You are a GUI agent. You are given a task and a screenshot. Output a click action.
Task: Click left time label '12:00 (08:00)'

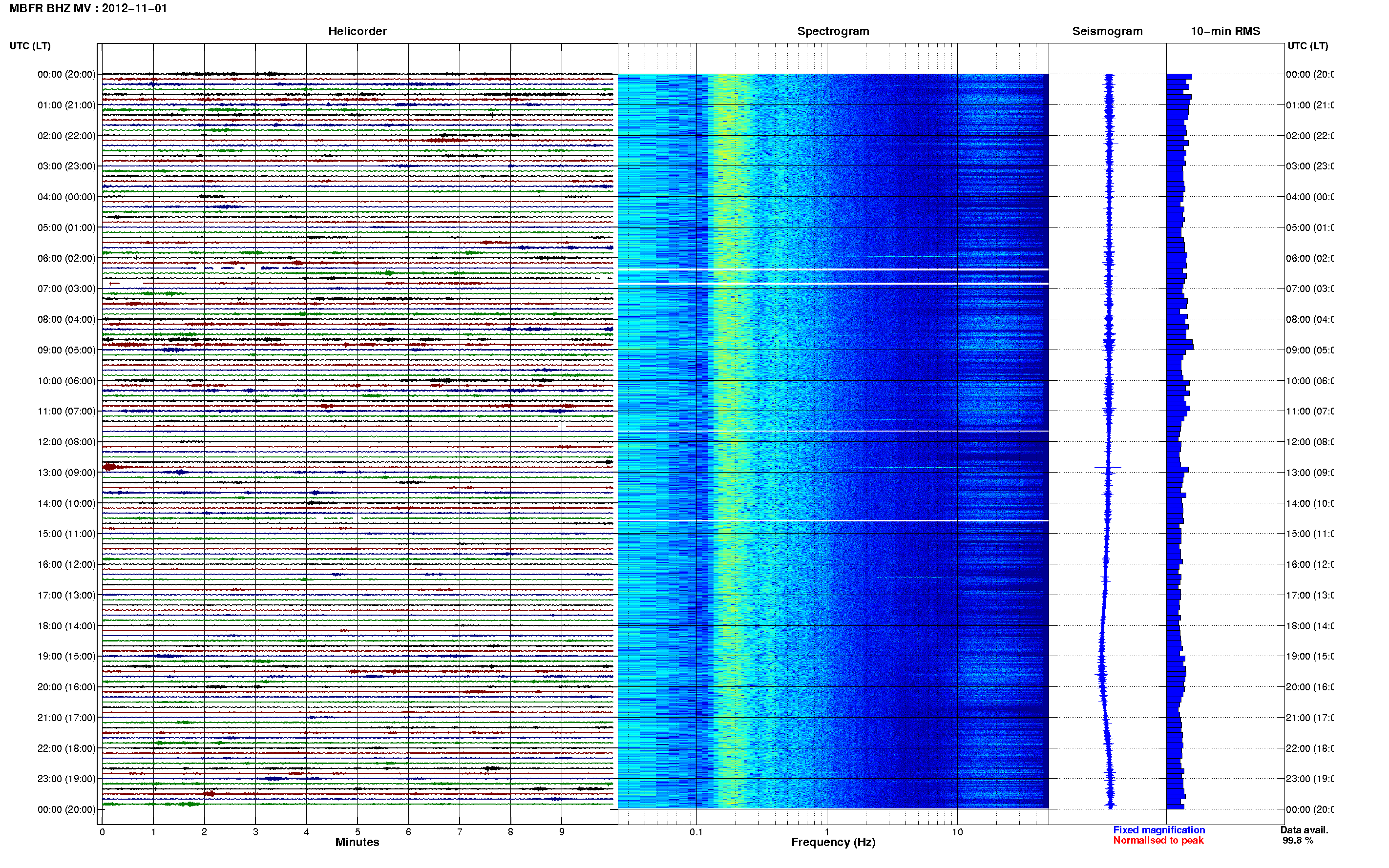pos(66,442)
